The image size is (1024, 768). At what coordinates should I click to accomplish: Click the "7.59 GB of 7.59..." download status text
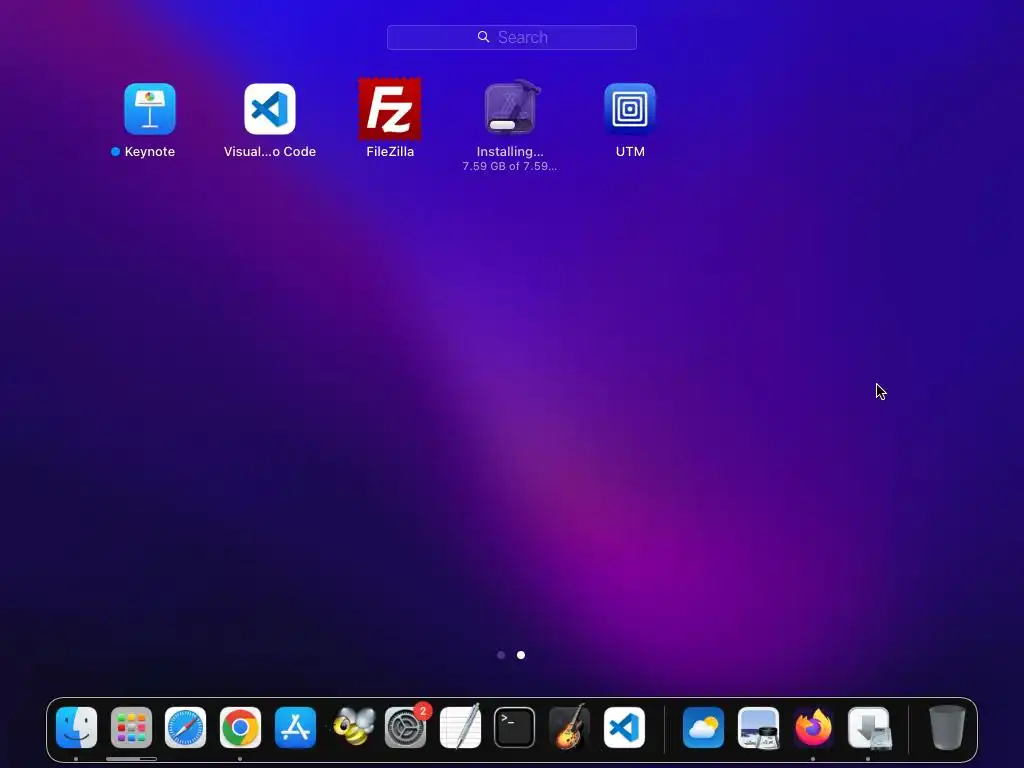pos(510,167)
